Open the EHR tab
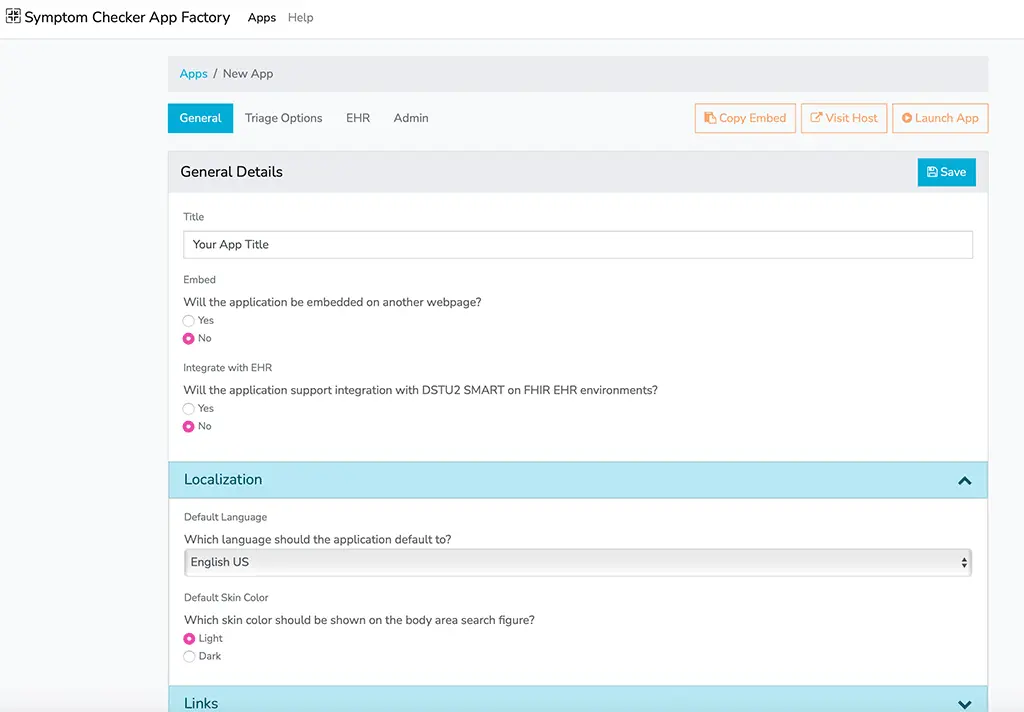 pos(358,118)
